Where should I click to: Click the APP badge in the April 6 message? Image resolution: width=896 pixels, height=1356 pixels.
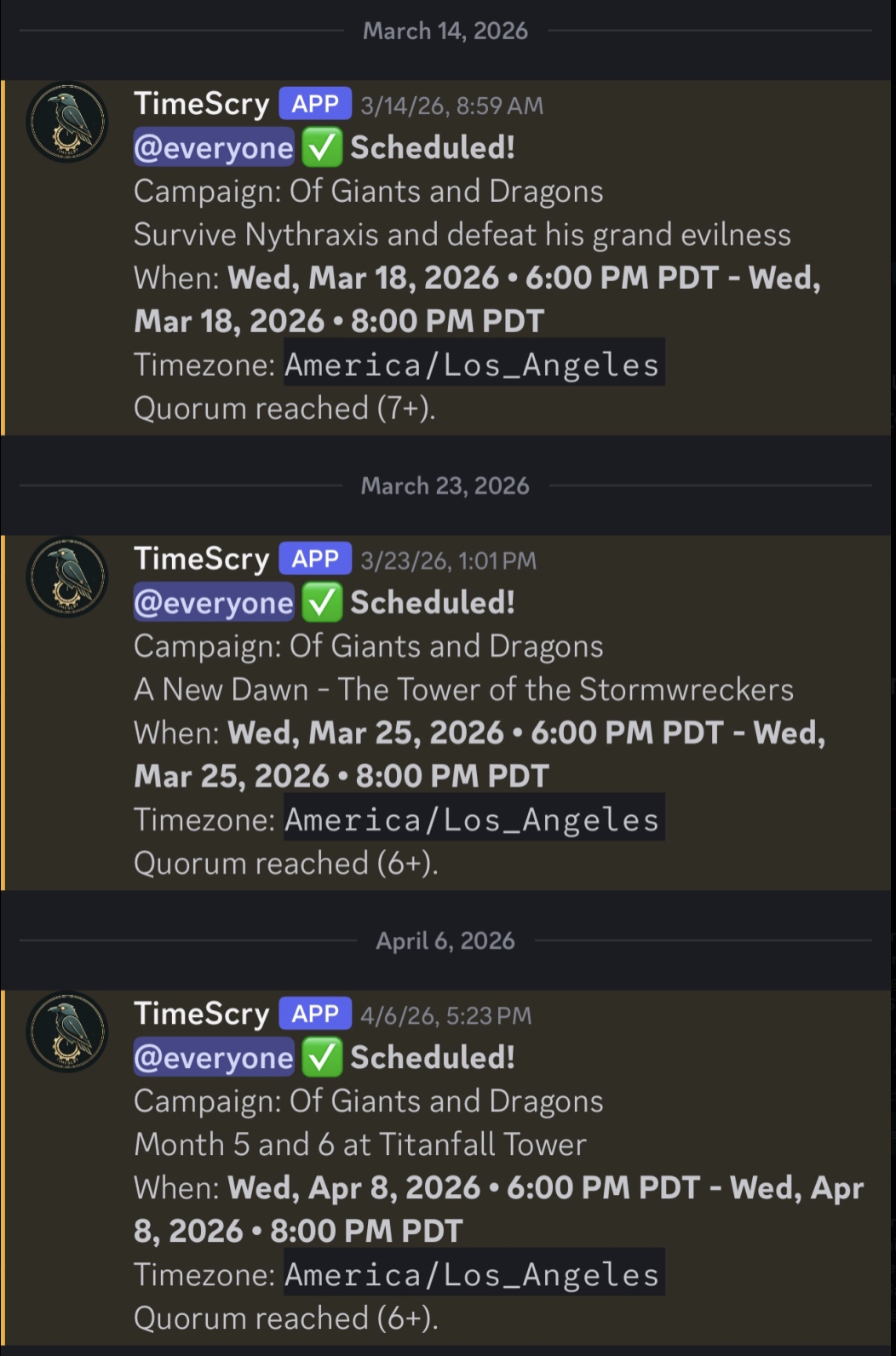coord(315,1014)
